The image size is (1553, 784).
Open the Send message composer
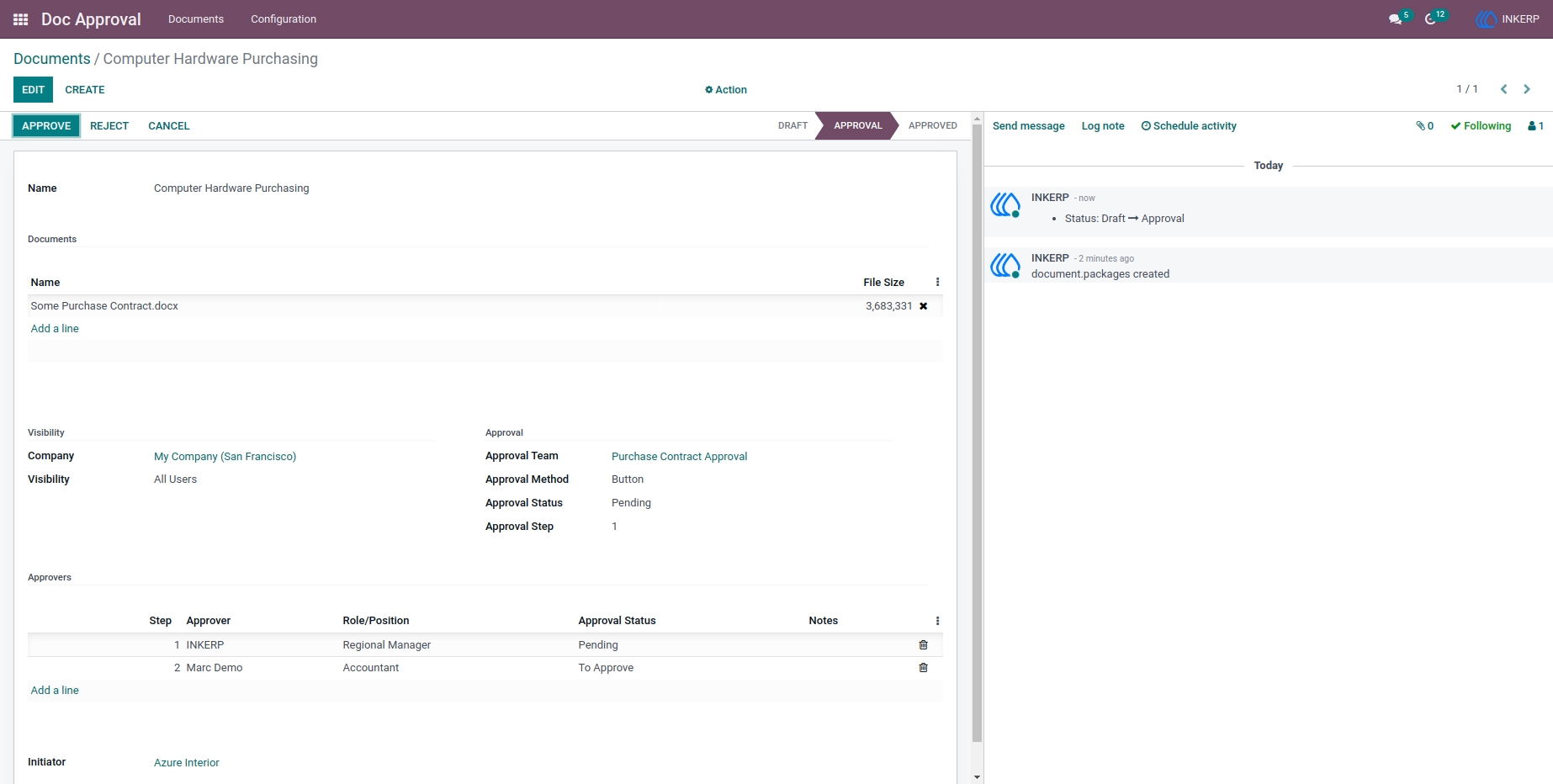click(1028, 126)
